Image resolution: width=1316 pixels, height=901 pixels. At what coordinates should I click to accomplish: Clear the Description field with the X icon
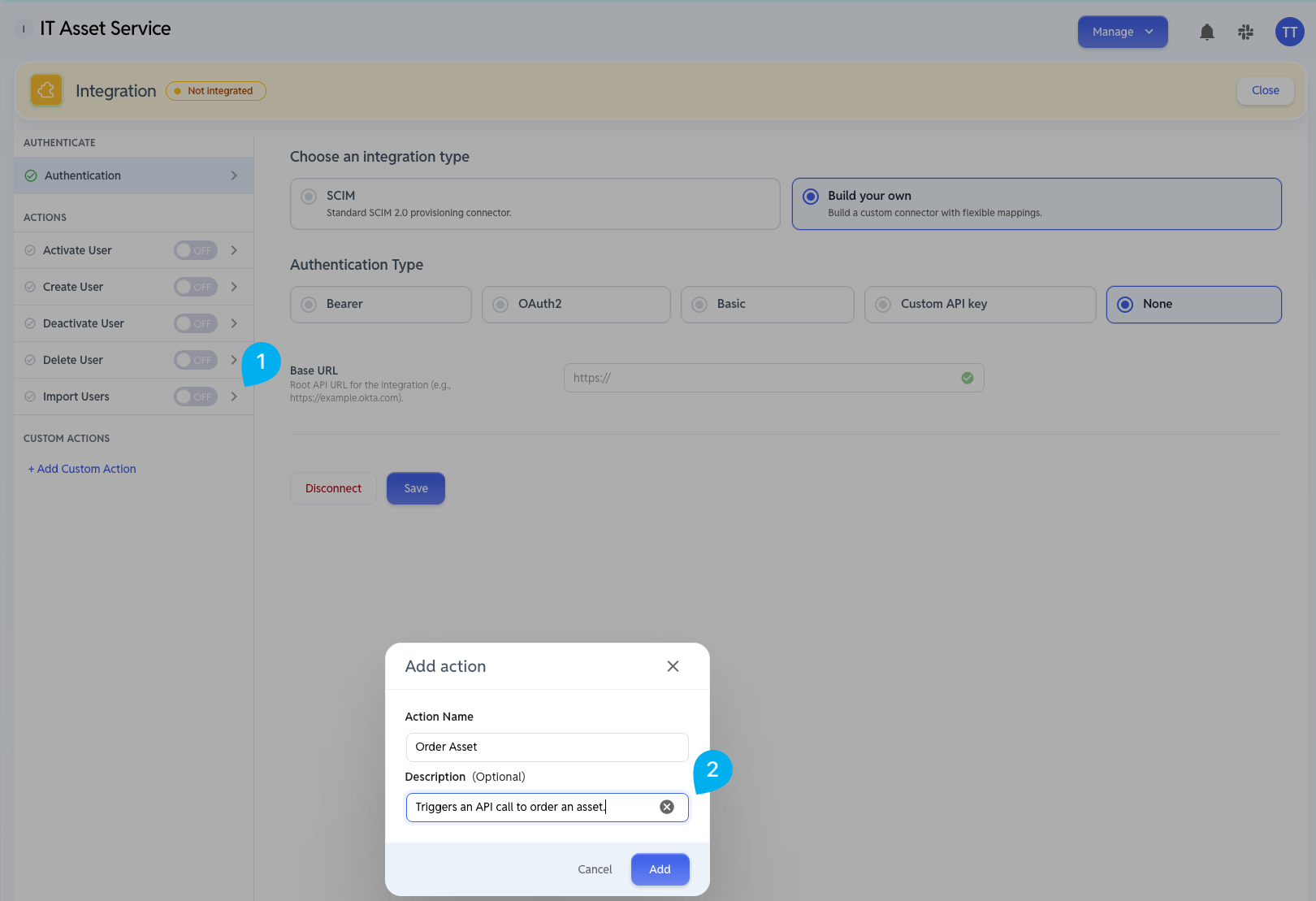667,807
